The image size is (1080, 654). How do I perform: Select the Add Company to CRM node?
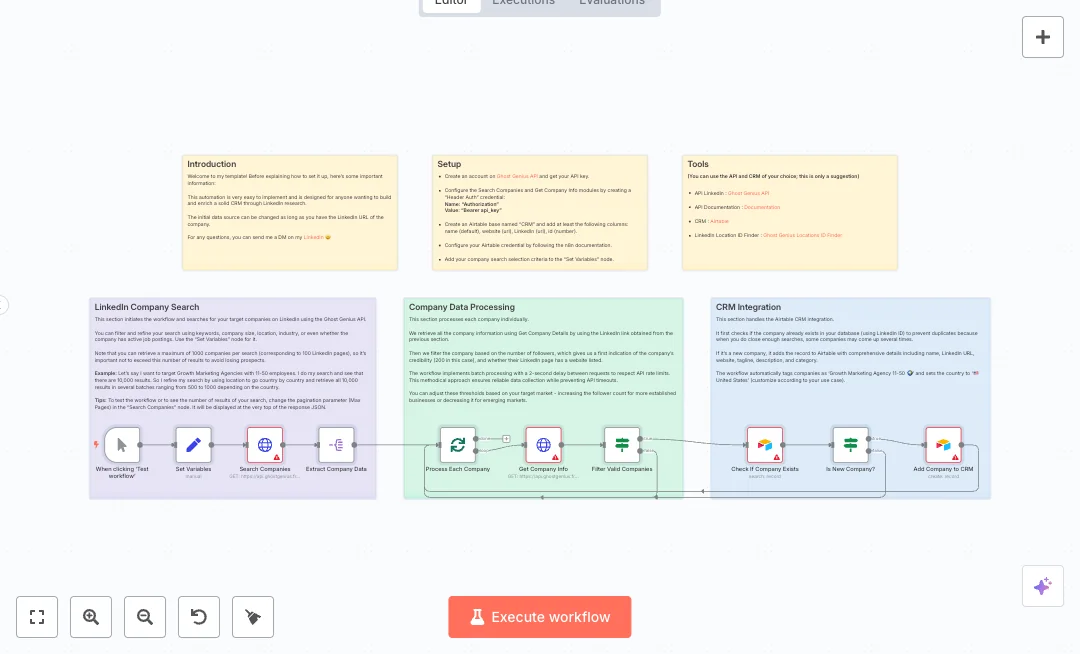pos(943,445)
